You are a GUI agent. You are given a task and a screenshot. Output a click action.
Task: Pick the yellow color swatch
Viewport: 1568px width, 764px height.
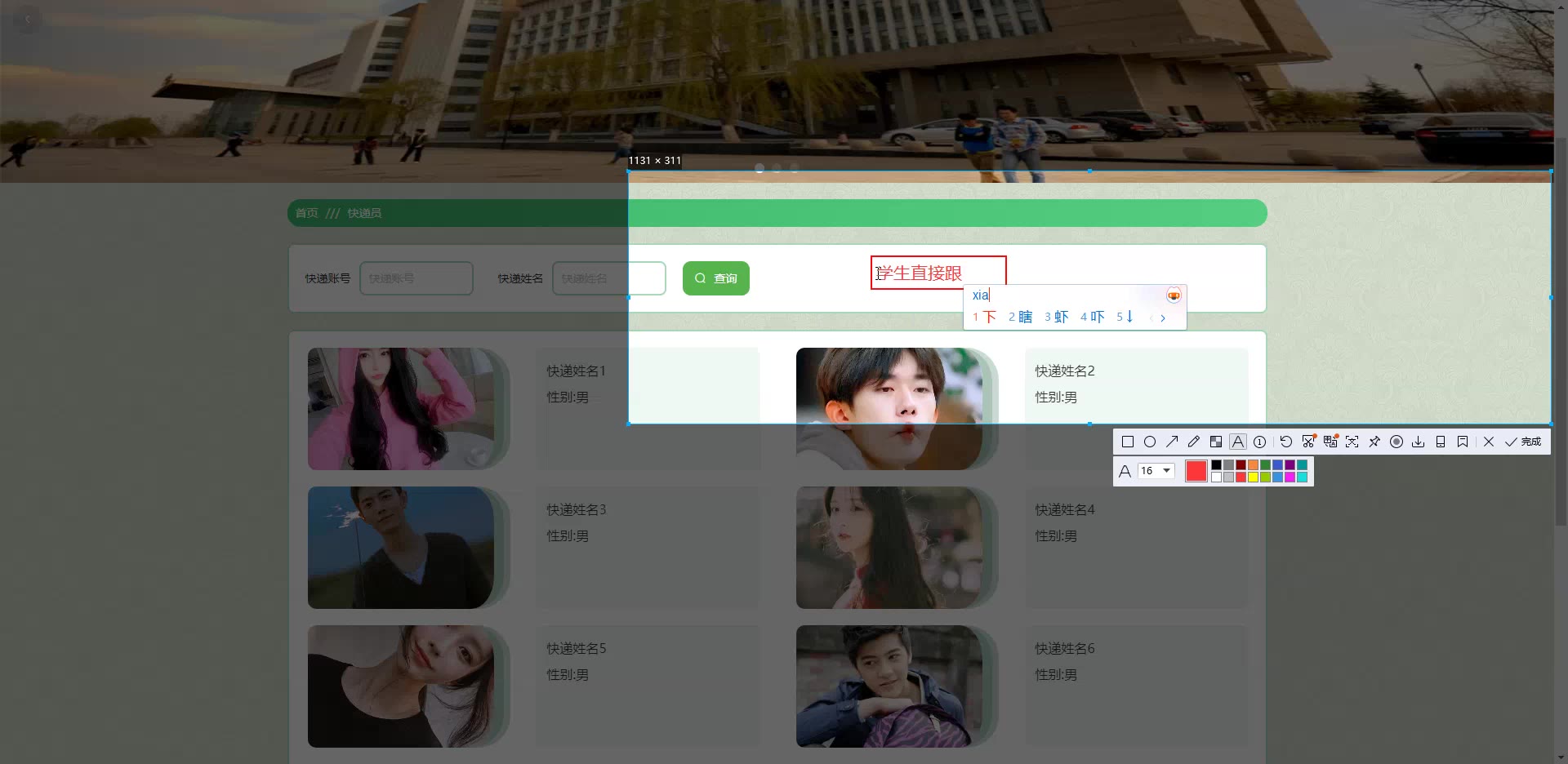1253,477
